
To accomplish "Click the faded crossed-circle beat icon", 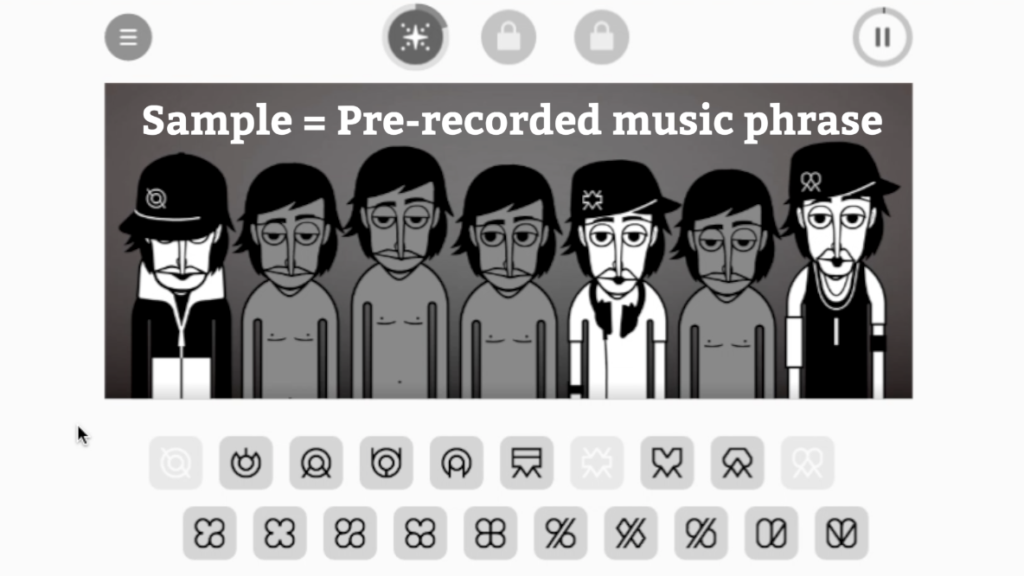I will pos(176,463).
